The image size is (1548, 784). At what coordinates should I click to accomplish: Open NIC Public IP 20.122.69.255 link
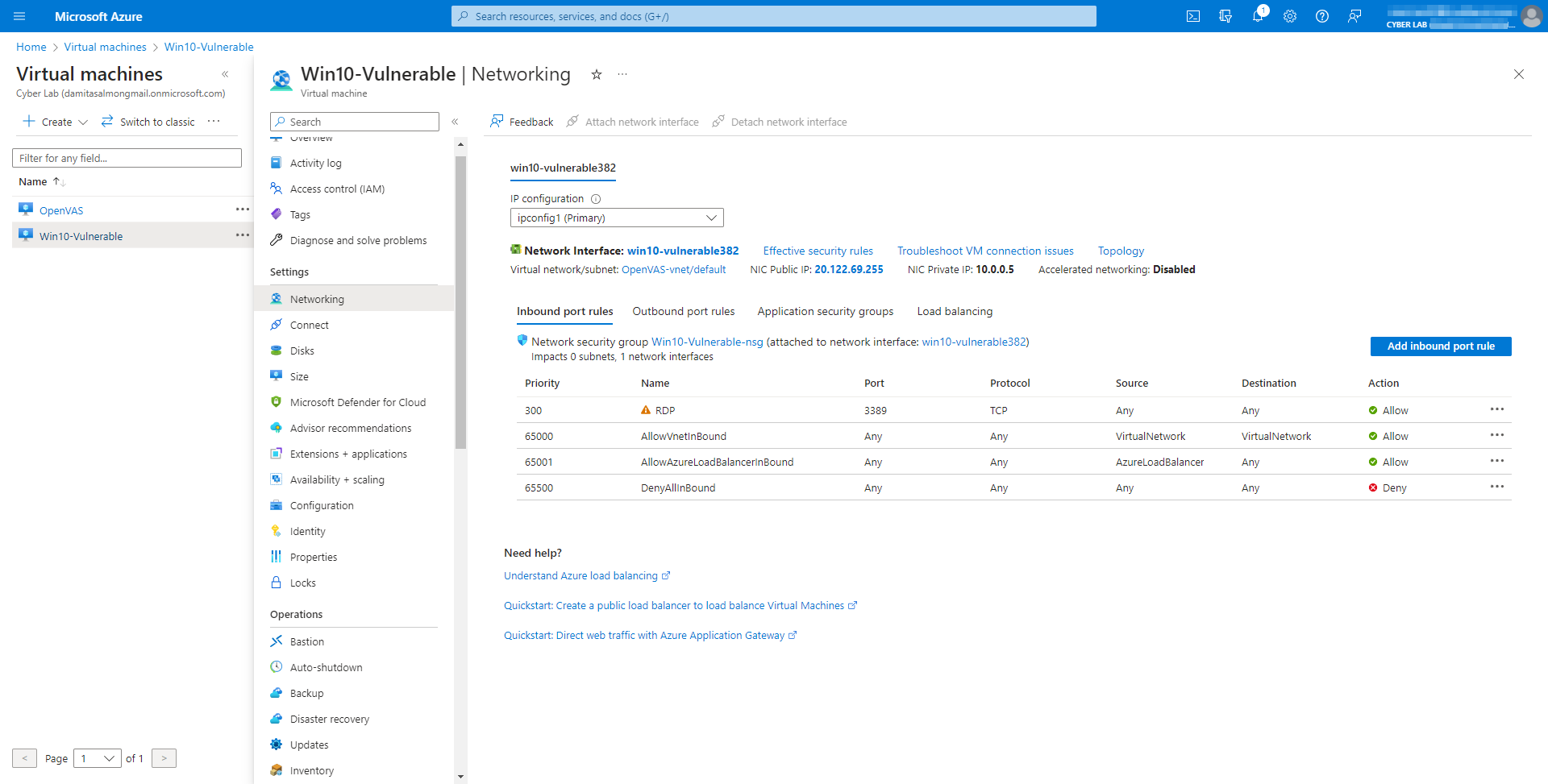click(x=849, y=270)
